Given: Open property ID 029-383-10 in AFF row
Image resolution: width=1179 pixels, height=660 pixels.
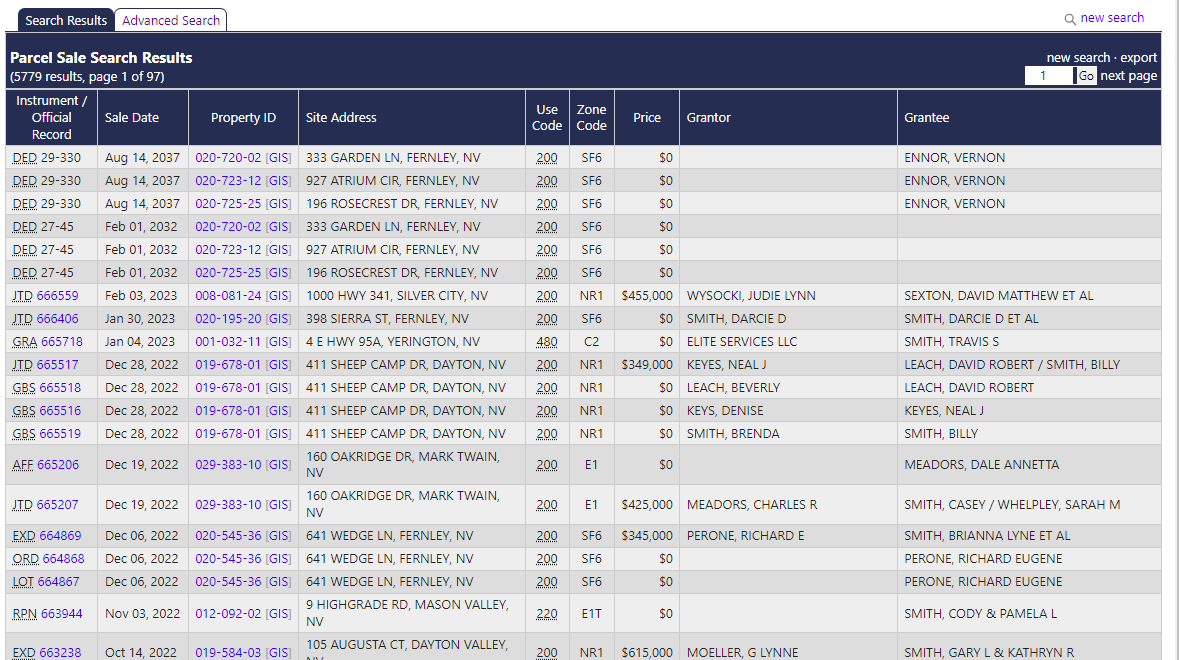Looking at the screenshot, I should (228, 465).
